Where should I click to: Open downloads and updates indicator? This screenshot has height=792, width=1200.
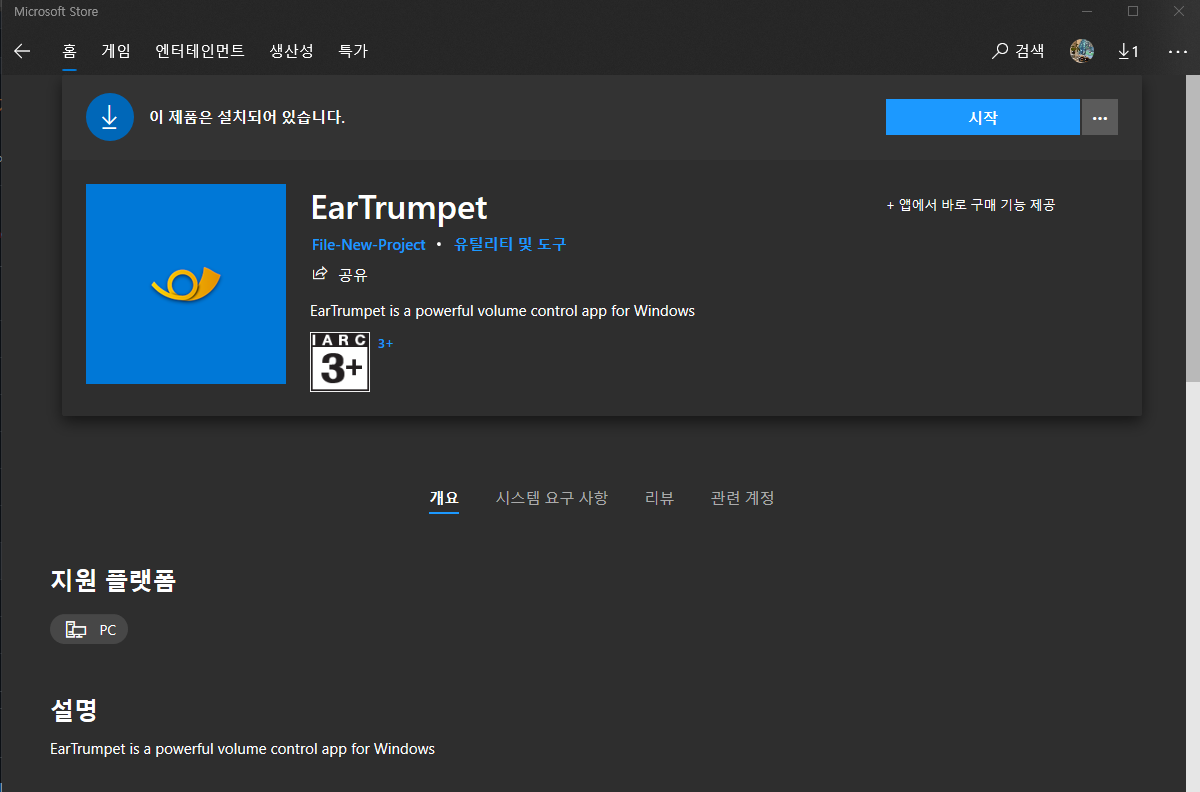[1128, 51]
